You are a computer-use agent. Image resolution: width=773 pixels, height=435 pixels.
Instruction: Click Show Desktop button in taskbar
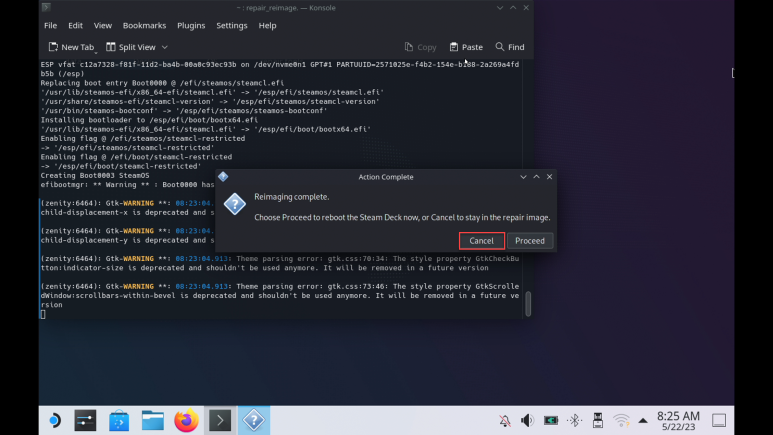(719, 420)
